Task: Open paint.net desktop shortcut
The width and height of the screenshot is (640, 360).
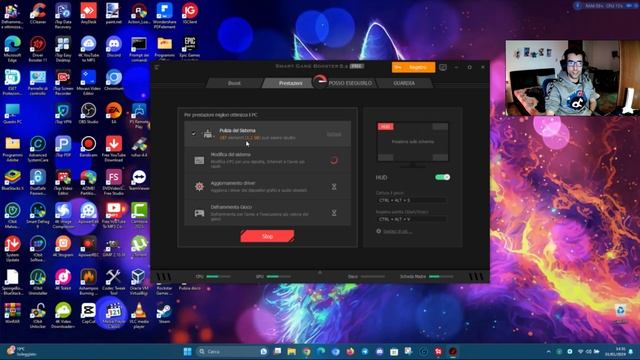Action: (113, 14)
